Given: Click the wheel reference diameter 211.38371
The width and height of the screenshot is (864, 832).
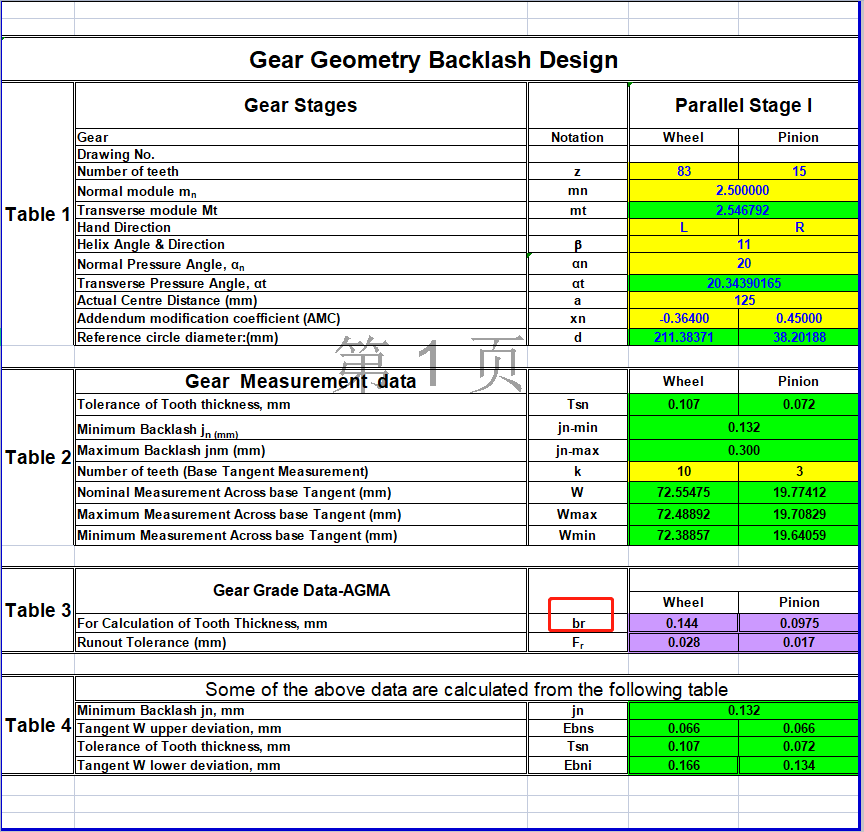Looking at the screenshot, I should coord(683,337).
